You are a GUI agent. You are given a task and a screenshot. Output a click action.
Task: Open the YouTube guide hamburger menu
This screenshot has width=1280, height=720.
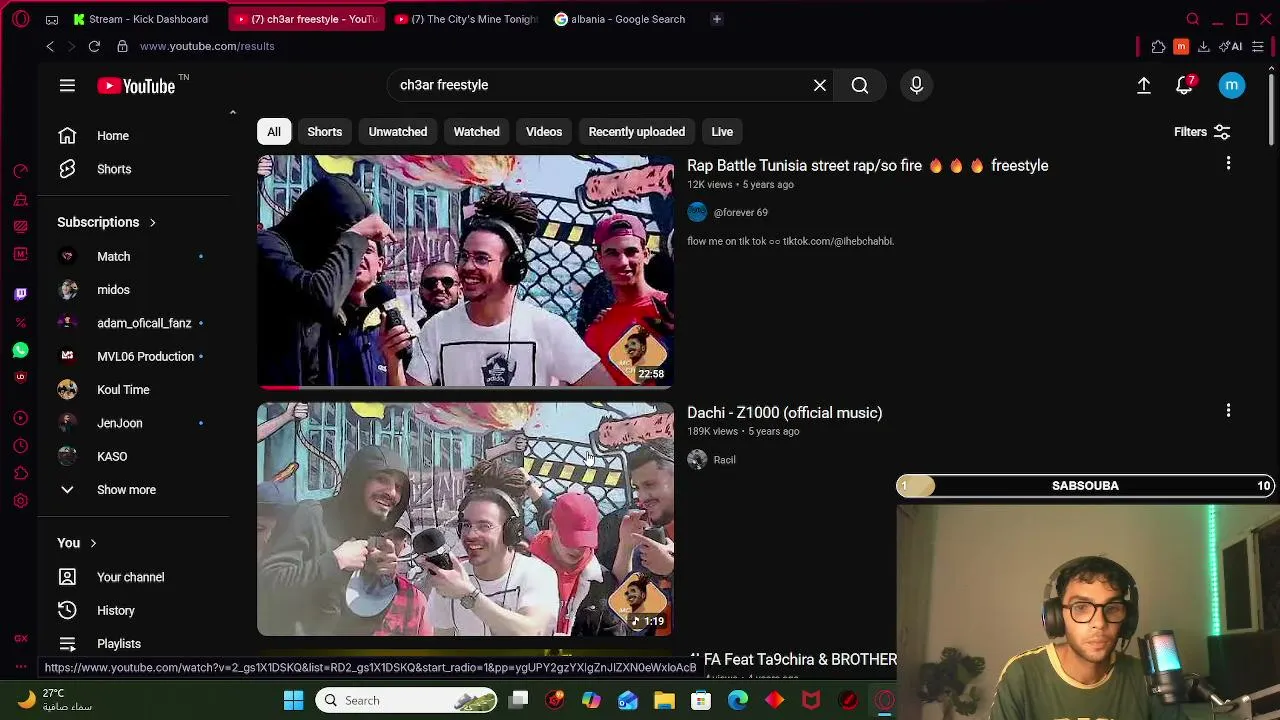(x=67, y=86)
